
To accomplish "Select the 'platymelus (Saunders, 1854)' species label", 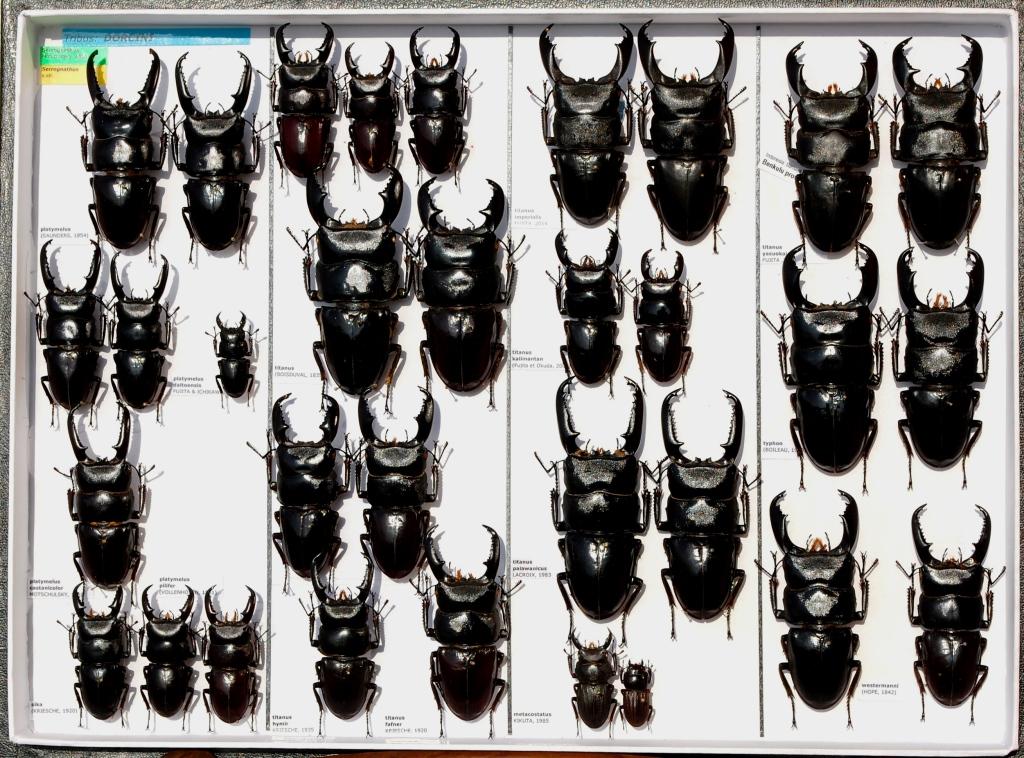I will [x=65, y=232].
